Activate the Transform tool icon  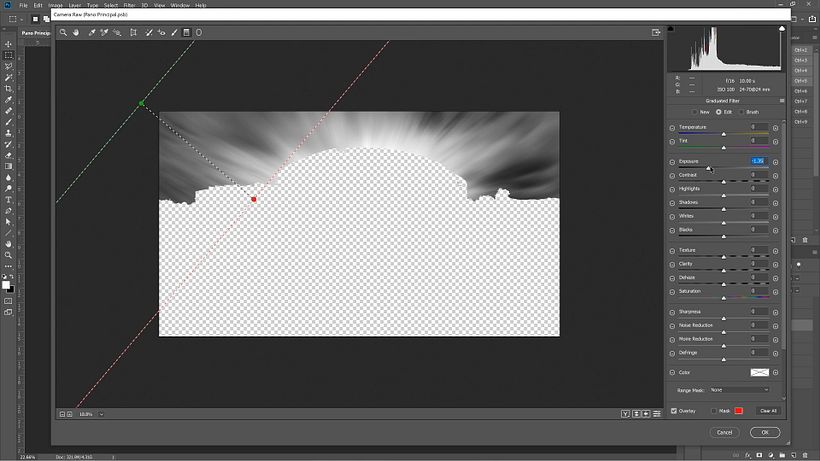[x=133, y=32]
